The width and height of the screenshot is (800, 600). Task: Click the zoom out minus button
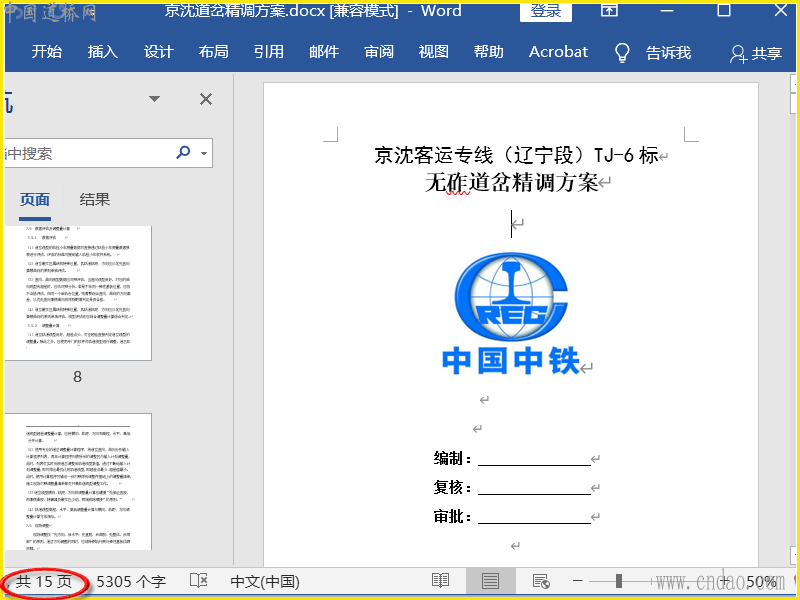click(578, 581)
